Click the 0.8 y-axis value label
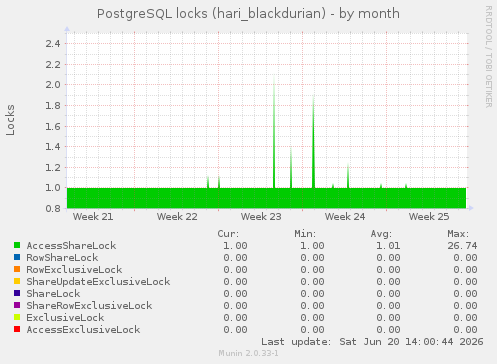 (x=53, y=209)
